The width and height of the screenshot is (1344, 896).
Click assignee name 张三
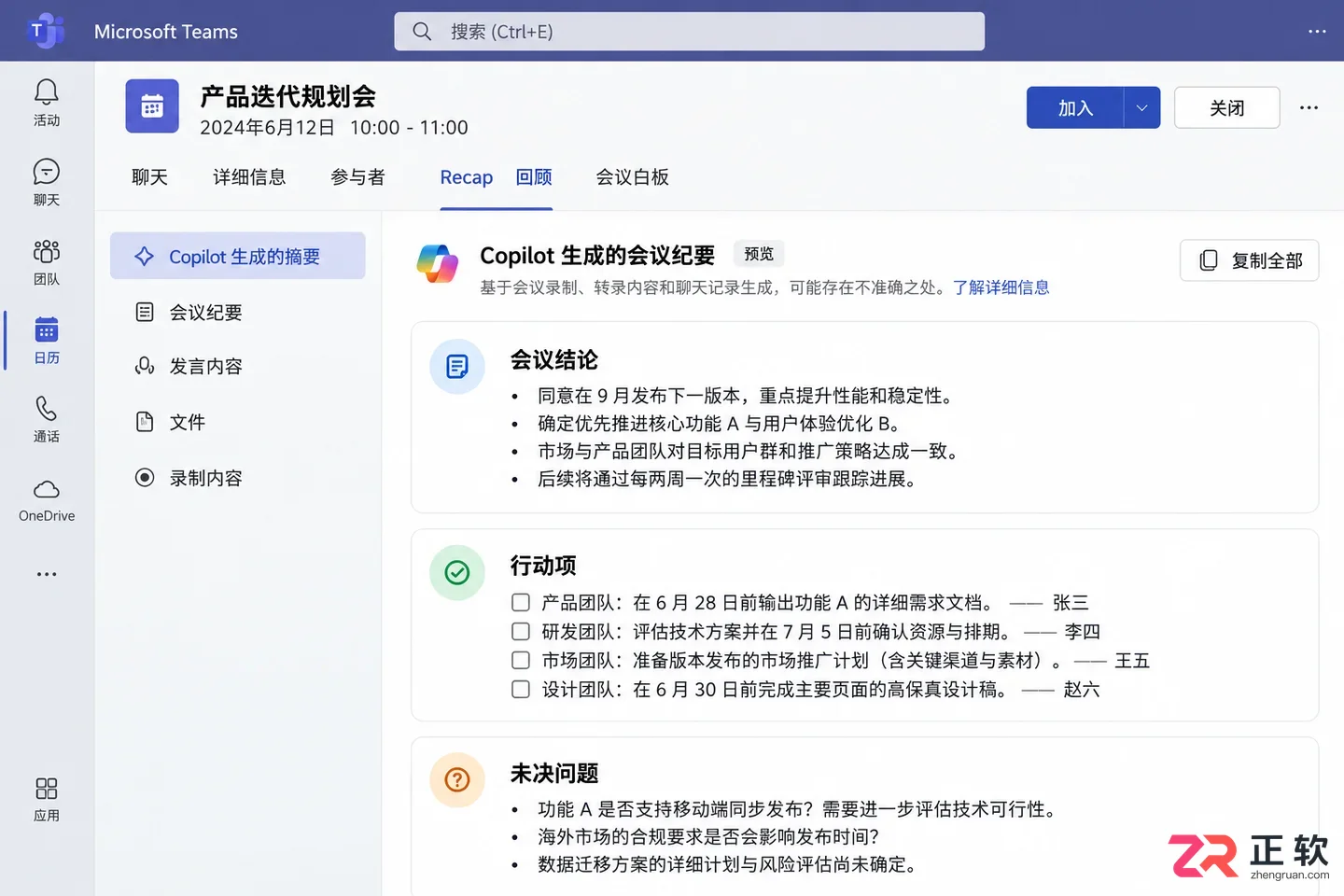(1071, 603)
